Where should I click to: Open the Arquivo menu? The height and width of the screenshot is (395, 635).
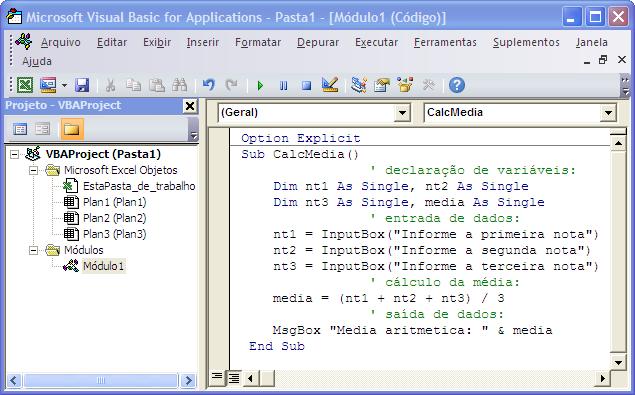click(x=61, y=42)
